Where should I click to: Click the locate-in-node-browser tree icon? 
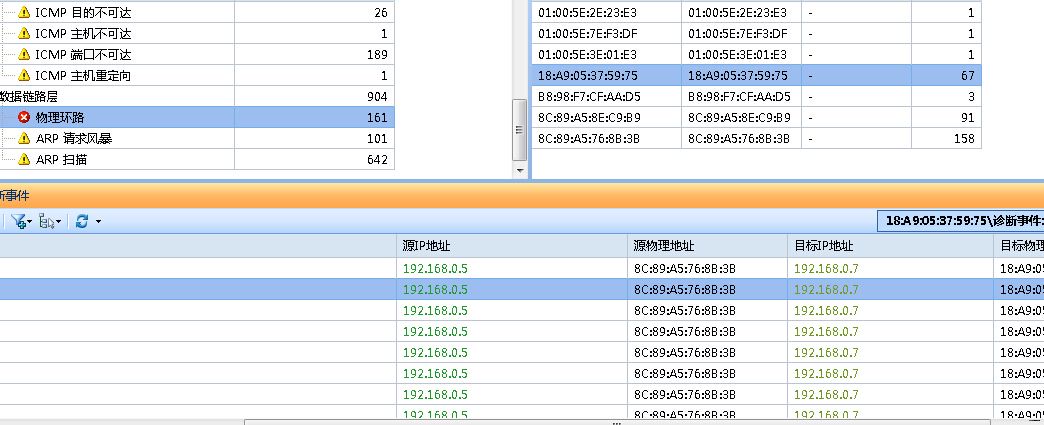pos(47,221)
